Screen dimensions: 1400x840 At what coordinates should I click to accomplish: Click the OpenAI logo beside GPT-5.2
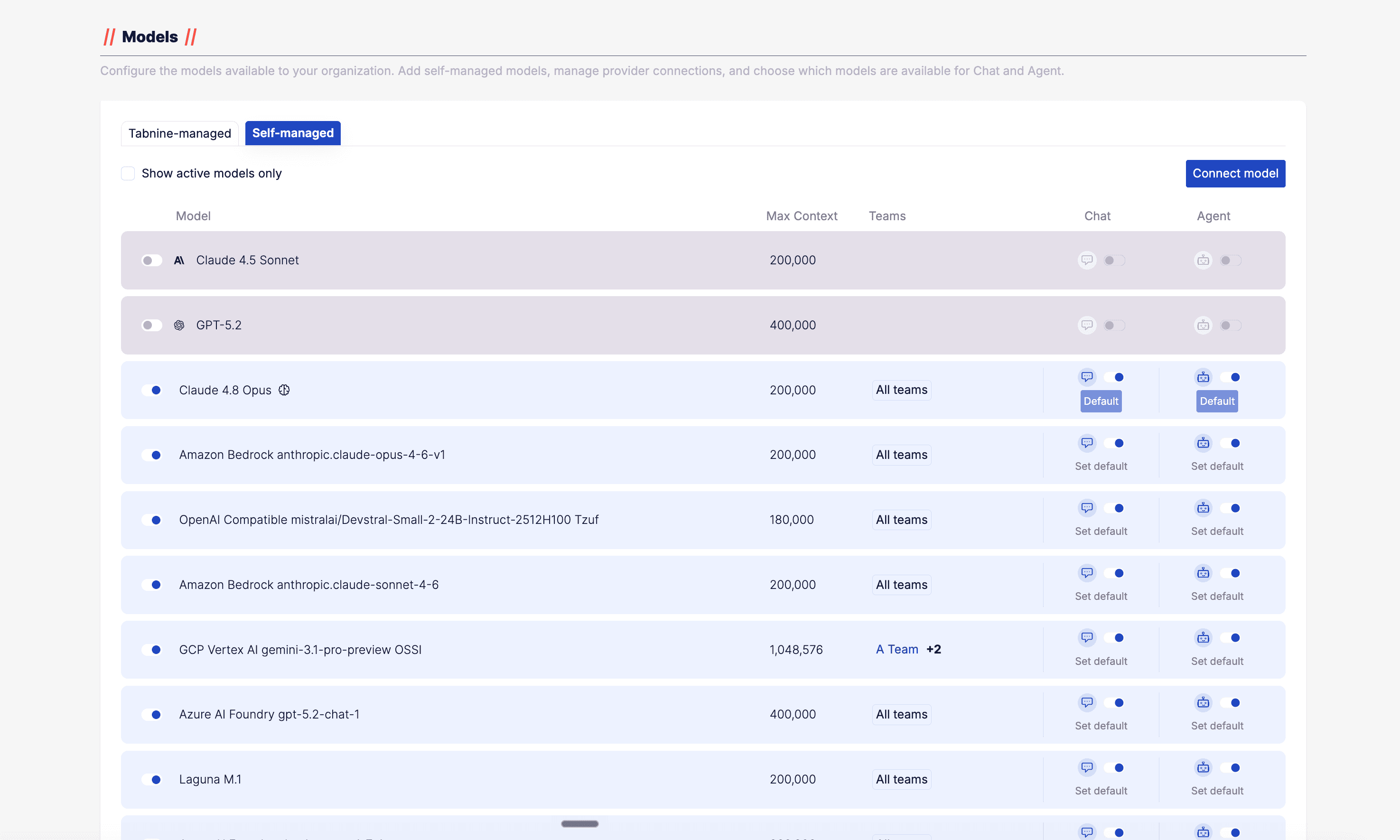(x=179, y=325)
